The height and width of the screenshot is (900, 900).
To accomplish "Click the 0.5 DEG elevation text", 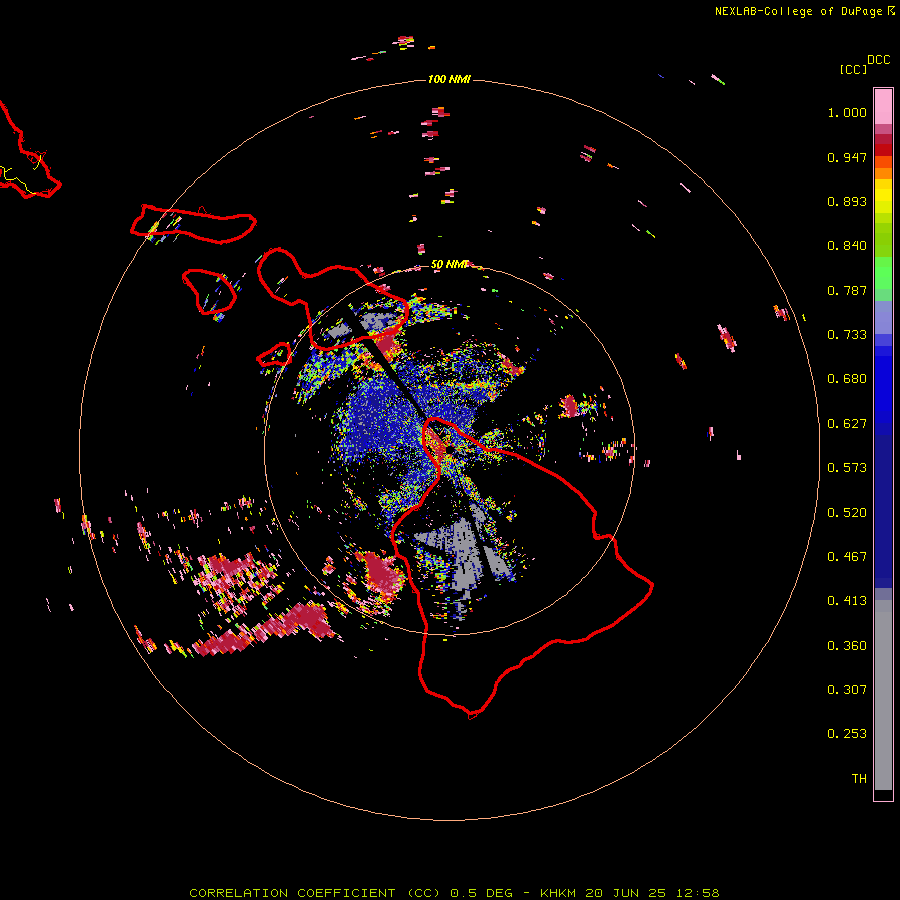I will 484,893.
